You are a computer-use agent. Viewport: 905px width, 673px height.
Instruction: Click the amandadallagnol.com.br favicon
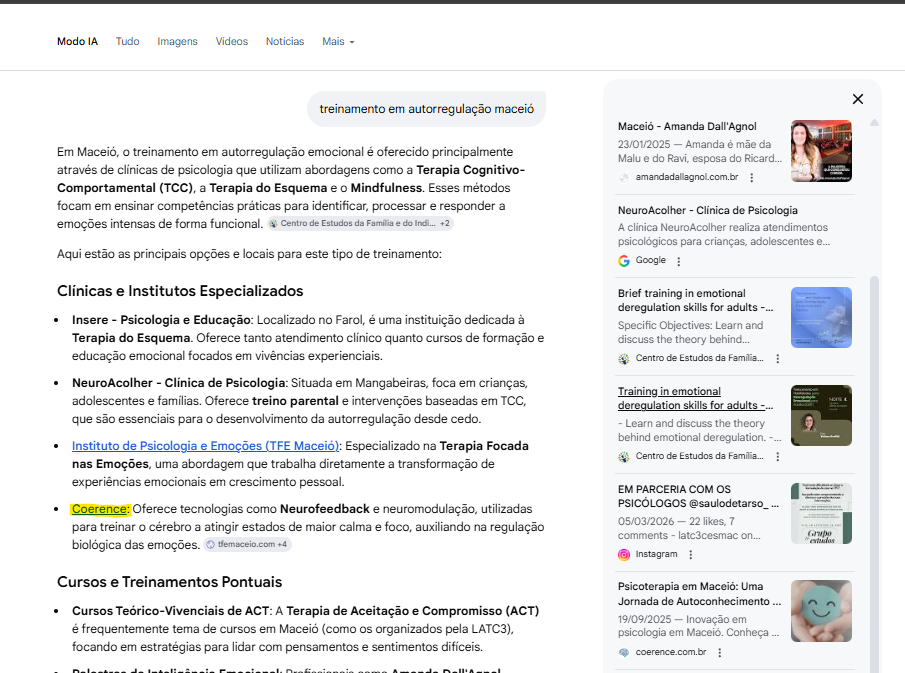click(x=624, y=178)
